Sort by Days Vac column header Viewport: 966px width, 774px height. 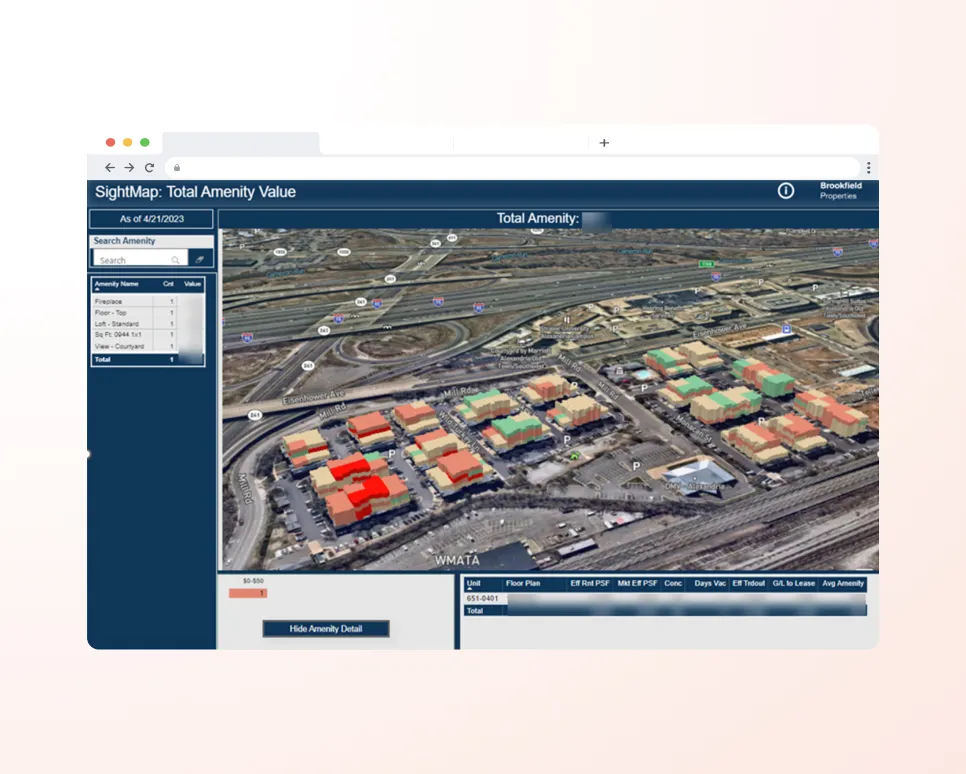710,584
